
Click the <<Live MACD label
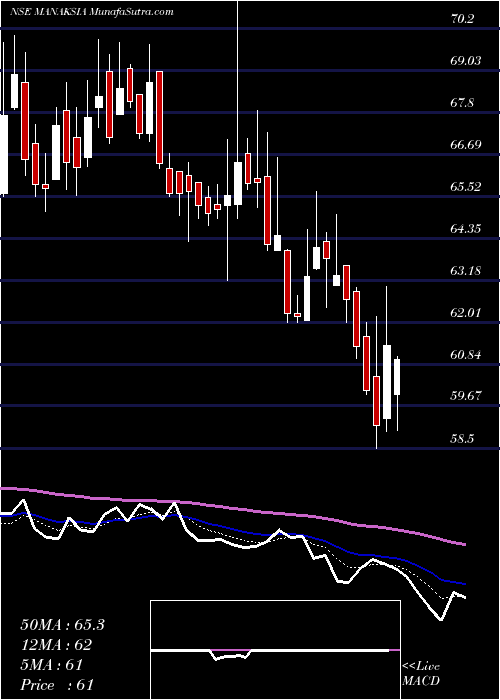coord(421,674)
